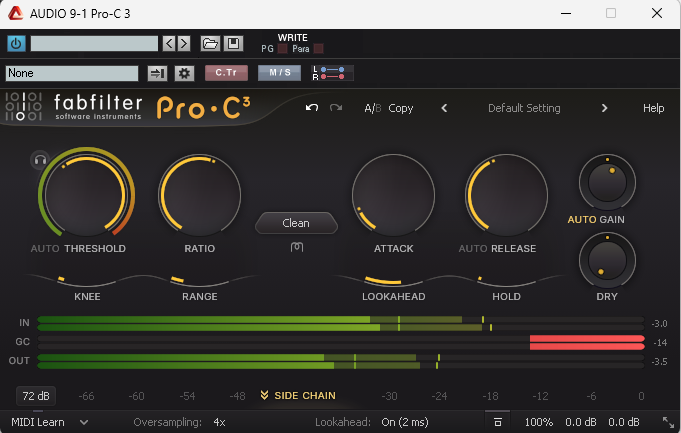Screen dimensions: 681x433
Task: Open the host settings gear icon
Action: 183,73
